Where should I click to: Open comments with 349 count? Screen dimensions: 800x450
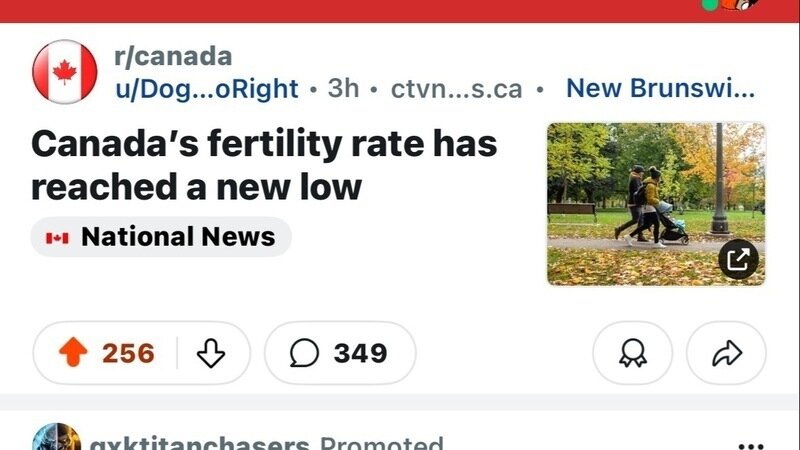point(340,353)
